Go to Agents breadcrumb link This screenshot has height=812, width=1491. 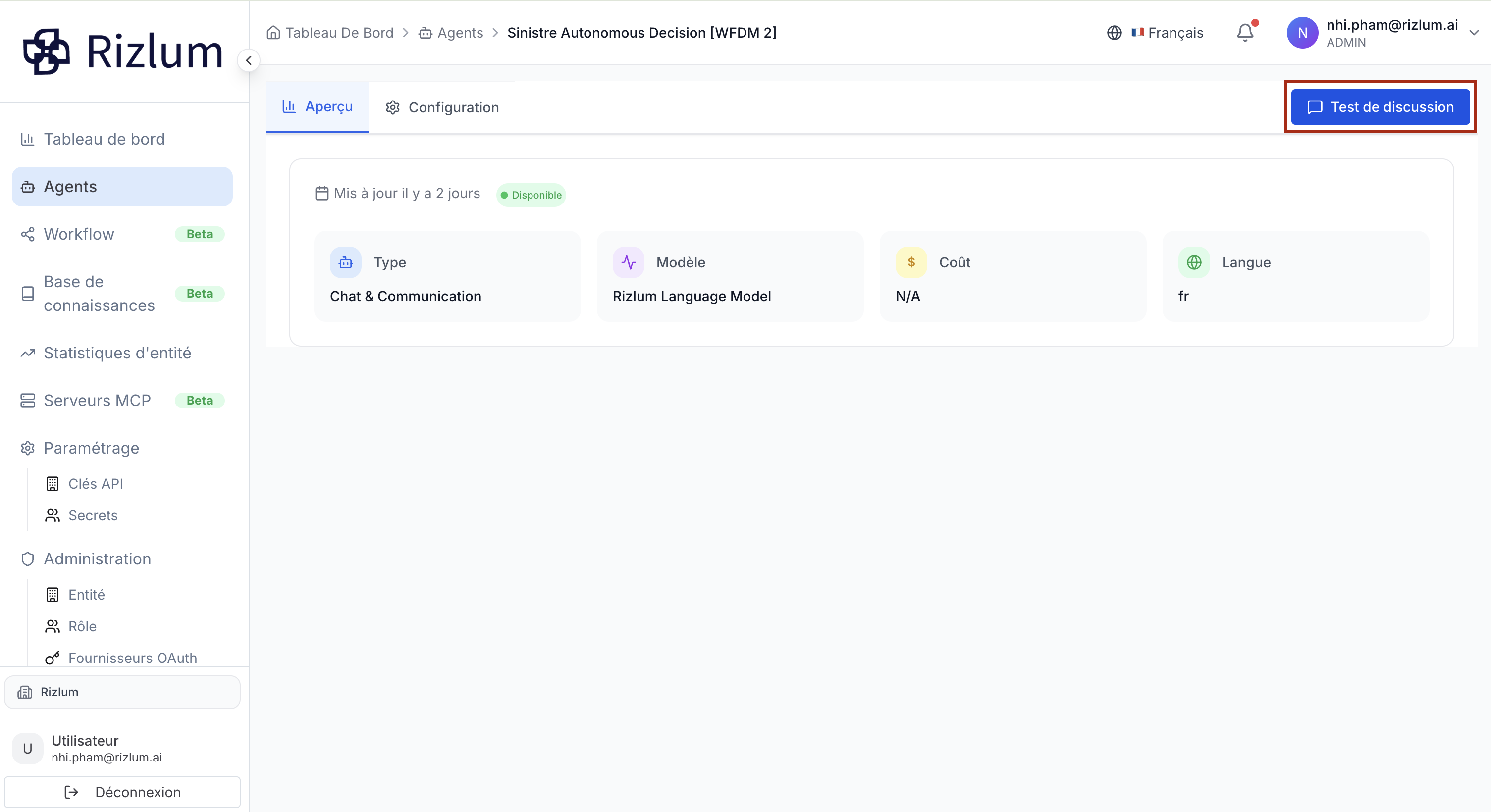(x=460, y=32)
